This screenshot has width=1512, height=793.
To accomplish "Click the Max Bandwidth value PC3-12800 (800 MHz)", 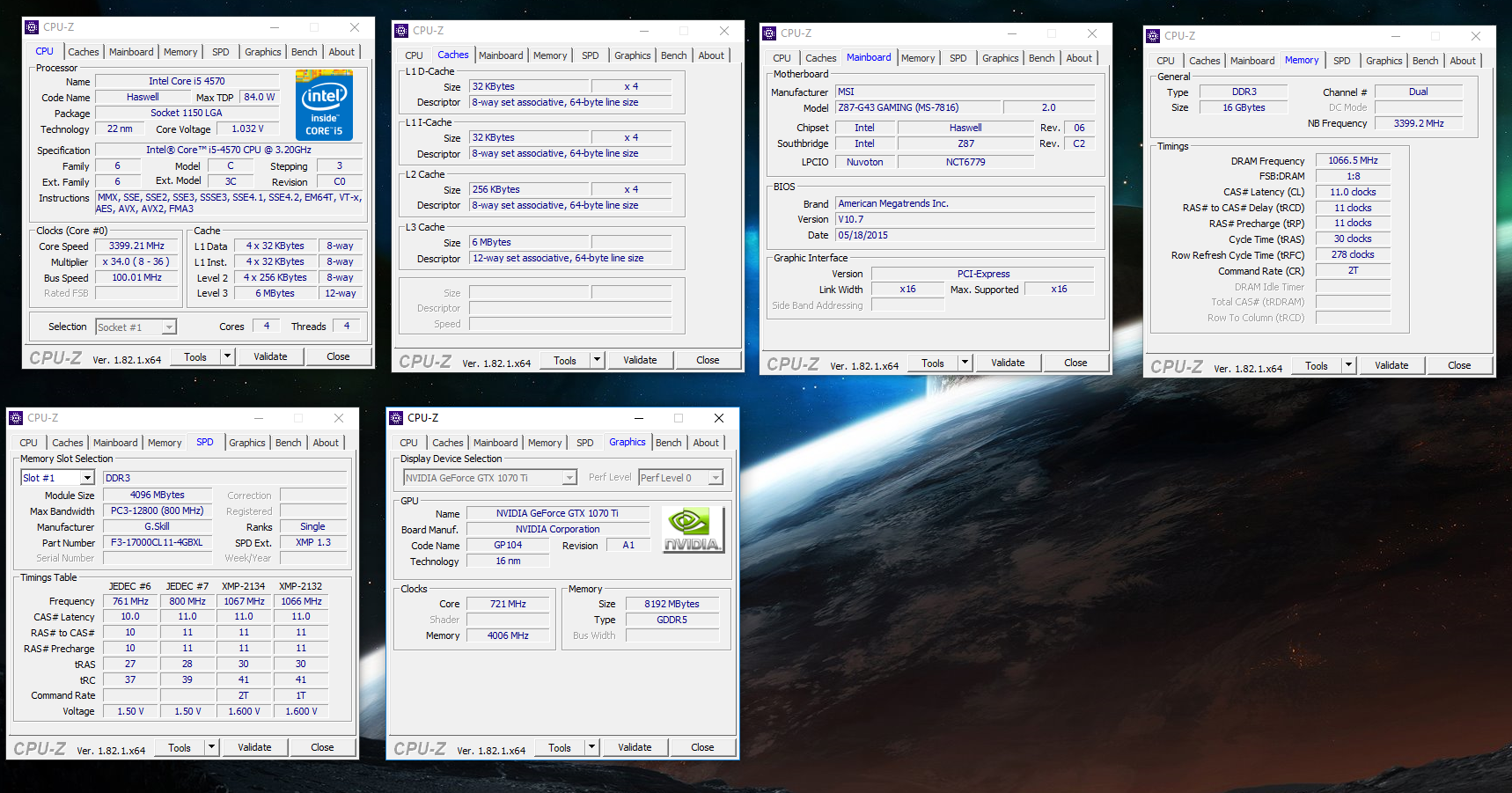I will (158, 510).
